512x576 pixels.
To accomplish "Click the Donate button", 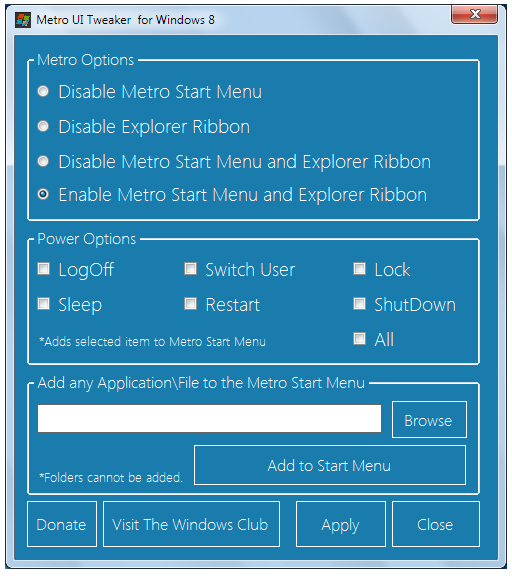I will pyautogui.click(x=62, y=524).
